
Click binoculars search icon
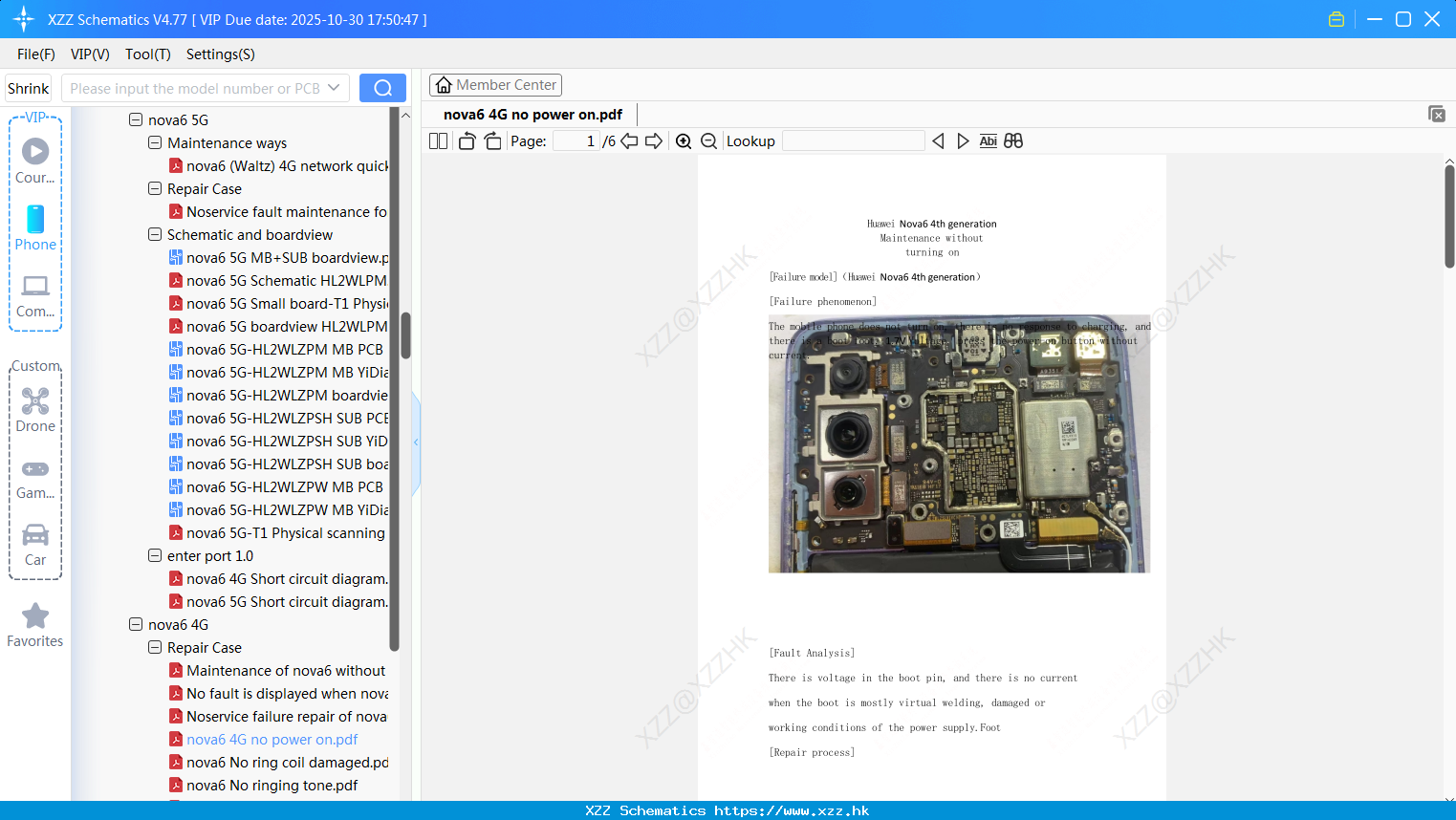1013,141
